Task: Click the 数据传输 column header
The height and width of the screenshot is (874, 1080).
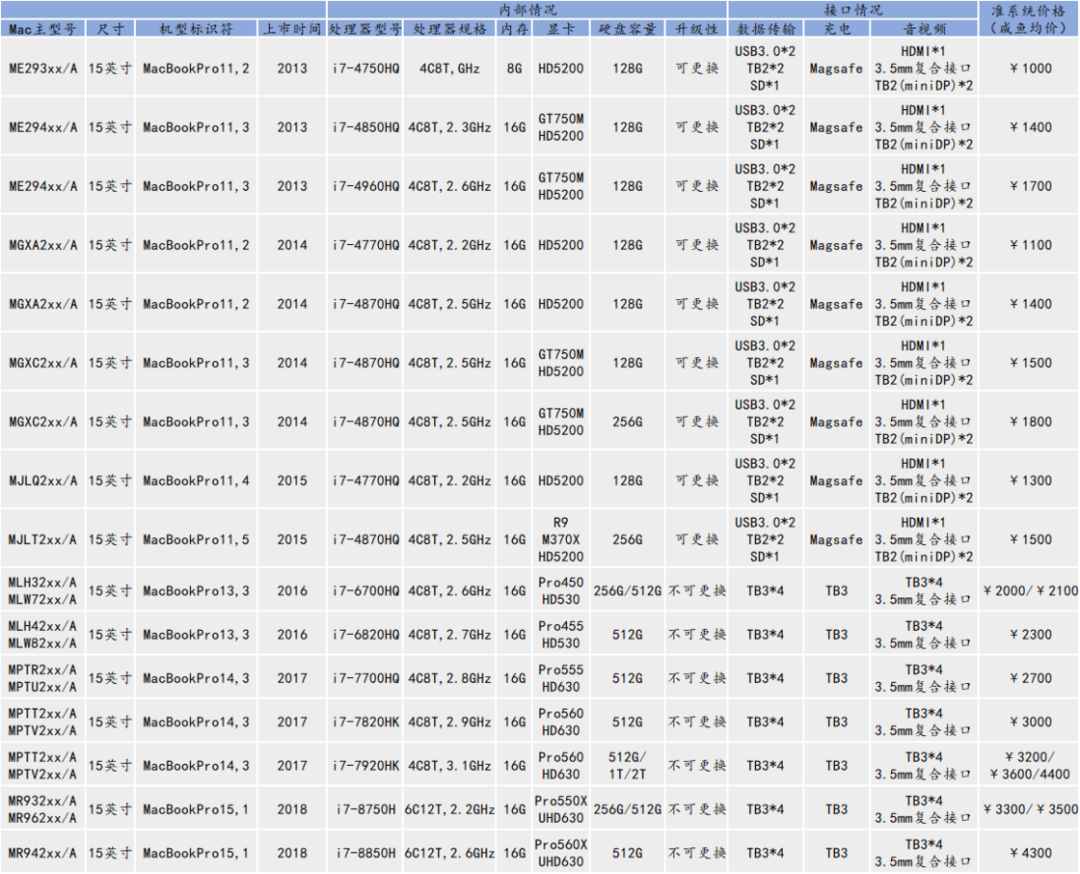Action: point(765,29)
